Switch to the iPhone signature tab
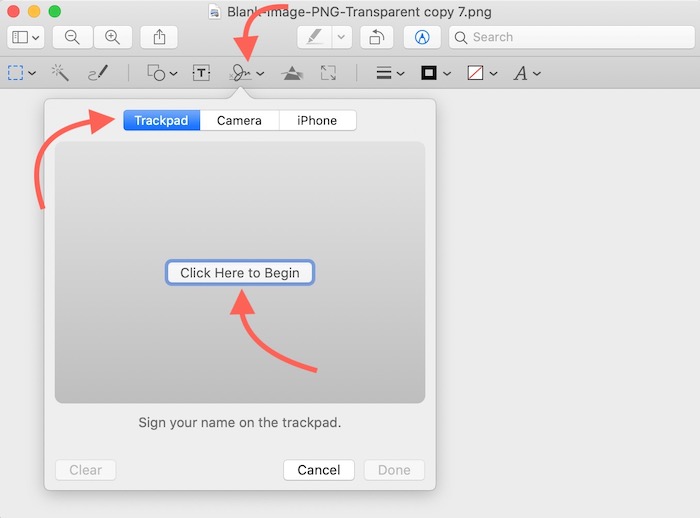This screenshot has width=700, height=518. click(x=317, y=121)
